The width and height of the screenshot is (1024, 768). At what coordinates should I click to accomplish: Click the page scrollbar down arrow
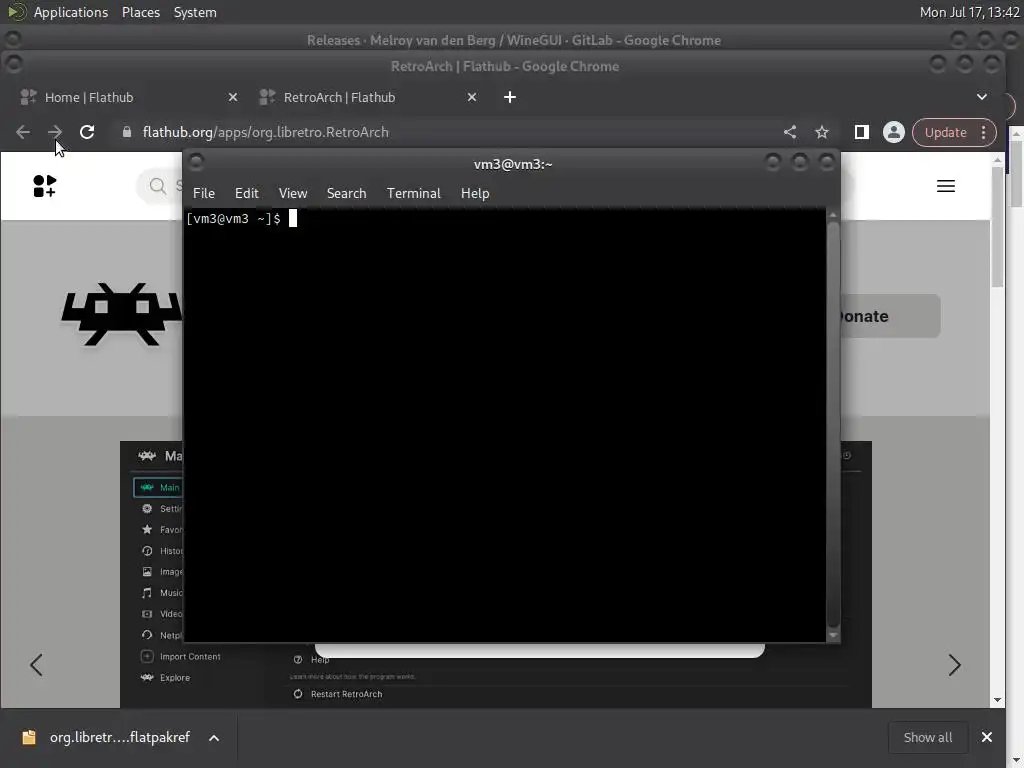pos(997,700)
